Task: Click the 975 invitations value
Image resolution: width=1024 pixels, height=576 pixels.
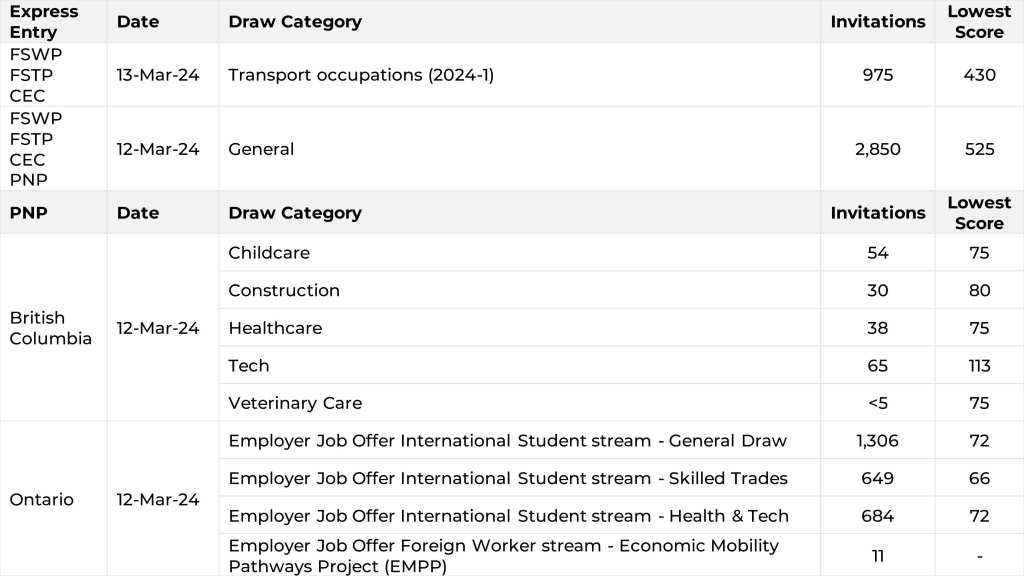Action: [877, 75]
